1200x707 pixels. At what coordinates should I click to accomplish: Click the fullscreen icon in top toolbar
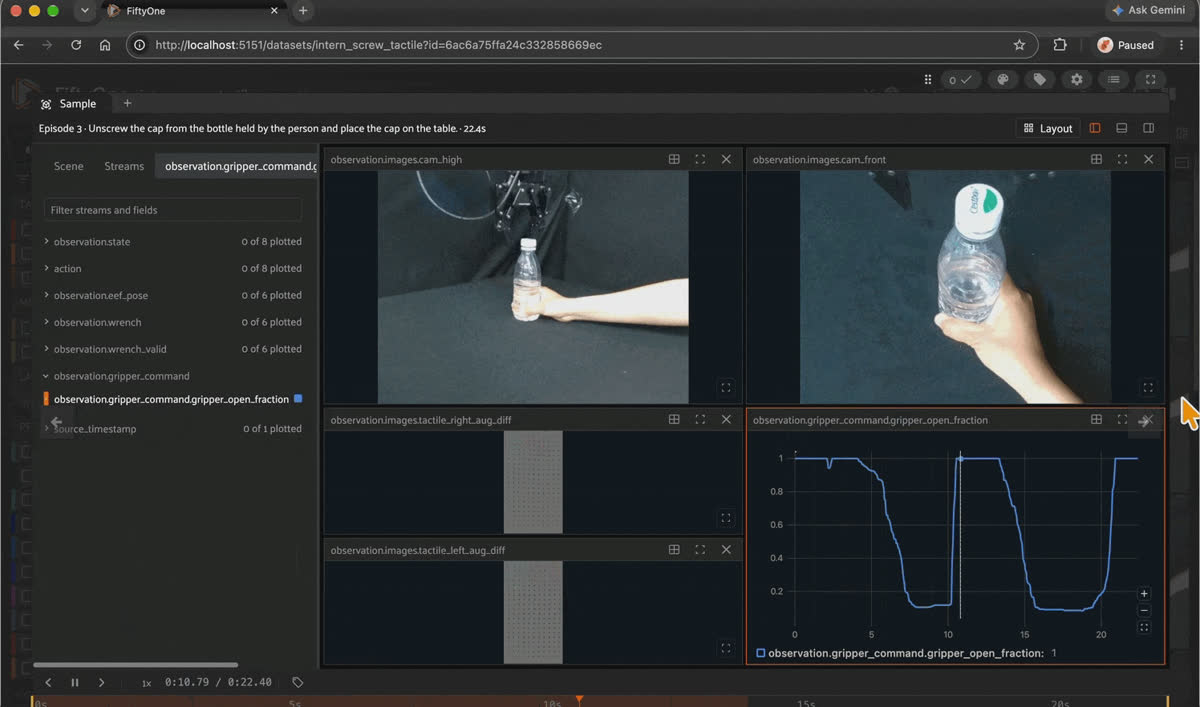click(1150, 80)
